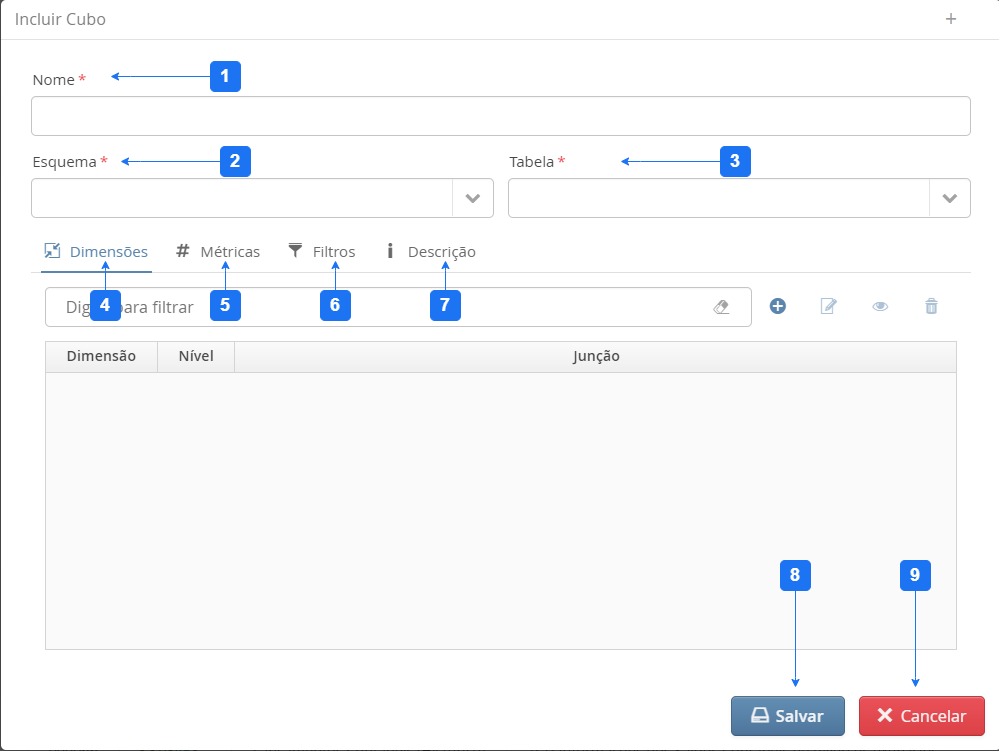Toggle the view eye icon
Image resolution: width=1000 pixels, height=752 pixels.
point(880,307)
